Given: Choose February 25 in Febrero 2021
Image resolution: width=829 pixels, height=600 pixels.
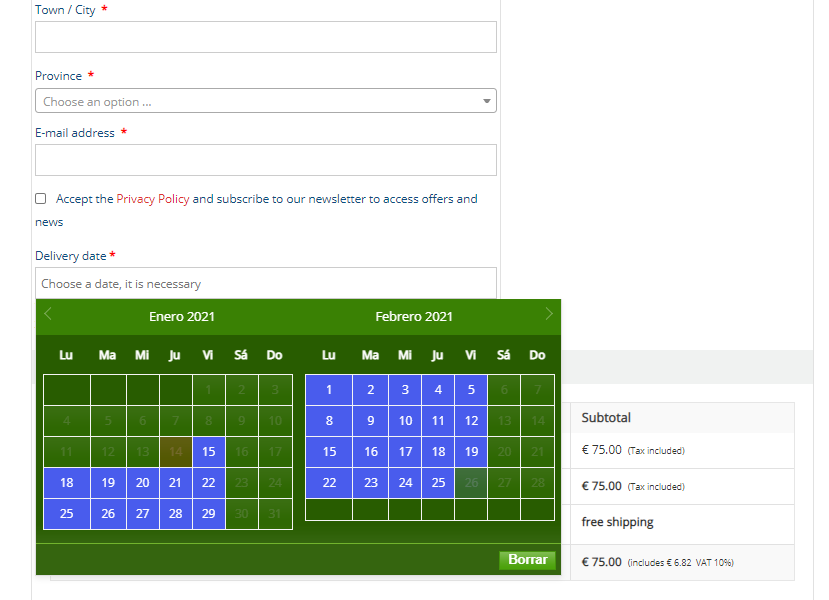Looking at the screenshot, I should (x=438, y=483).
